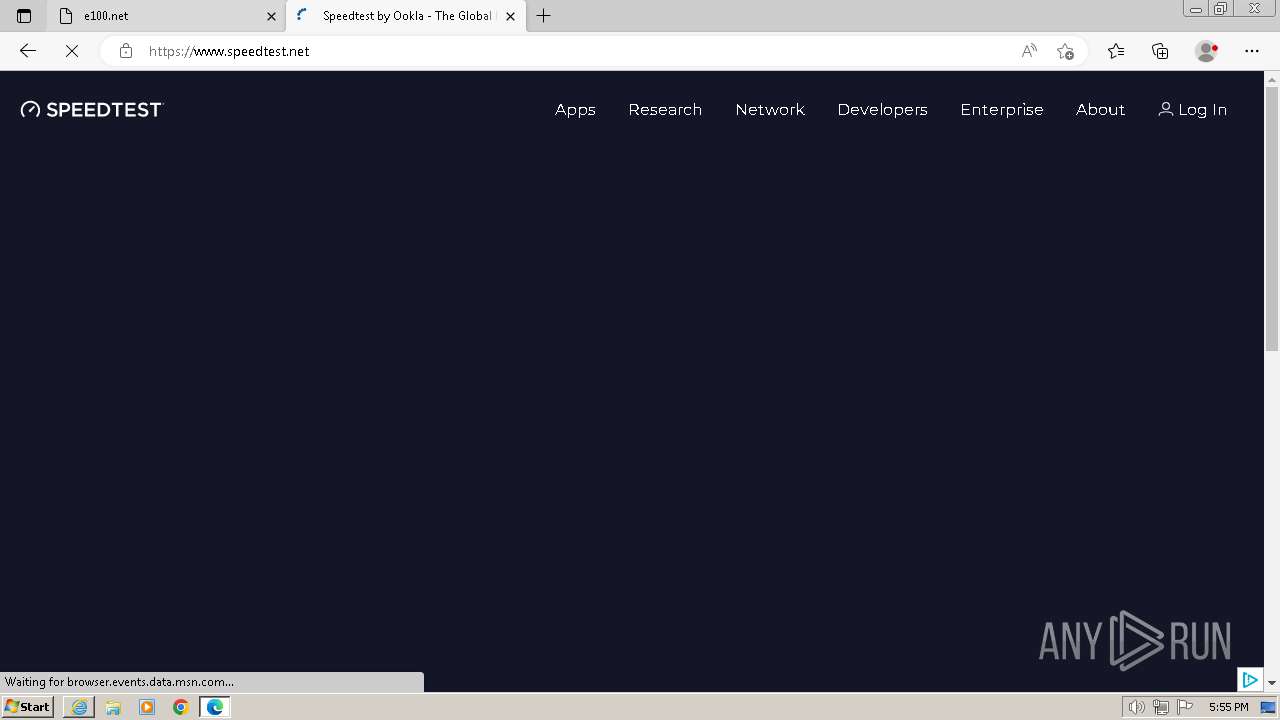The image size is (1280, 720).
Task: Restore down the Edge browser window
Action: click(1221, 9)
